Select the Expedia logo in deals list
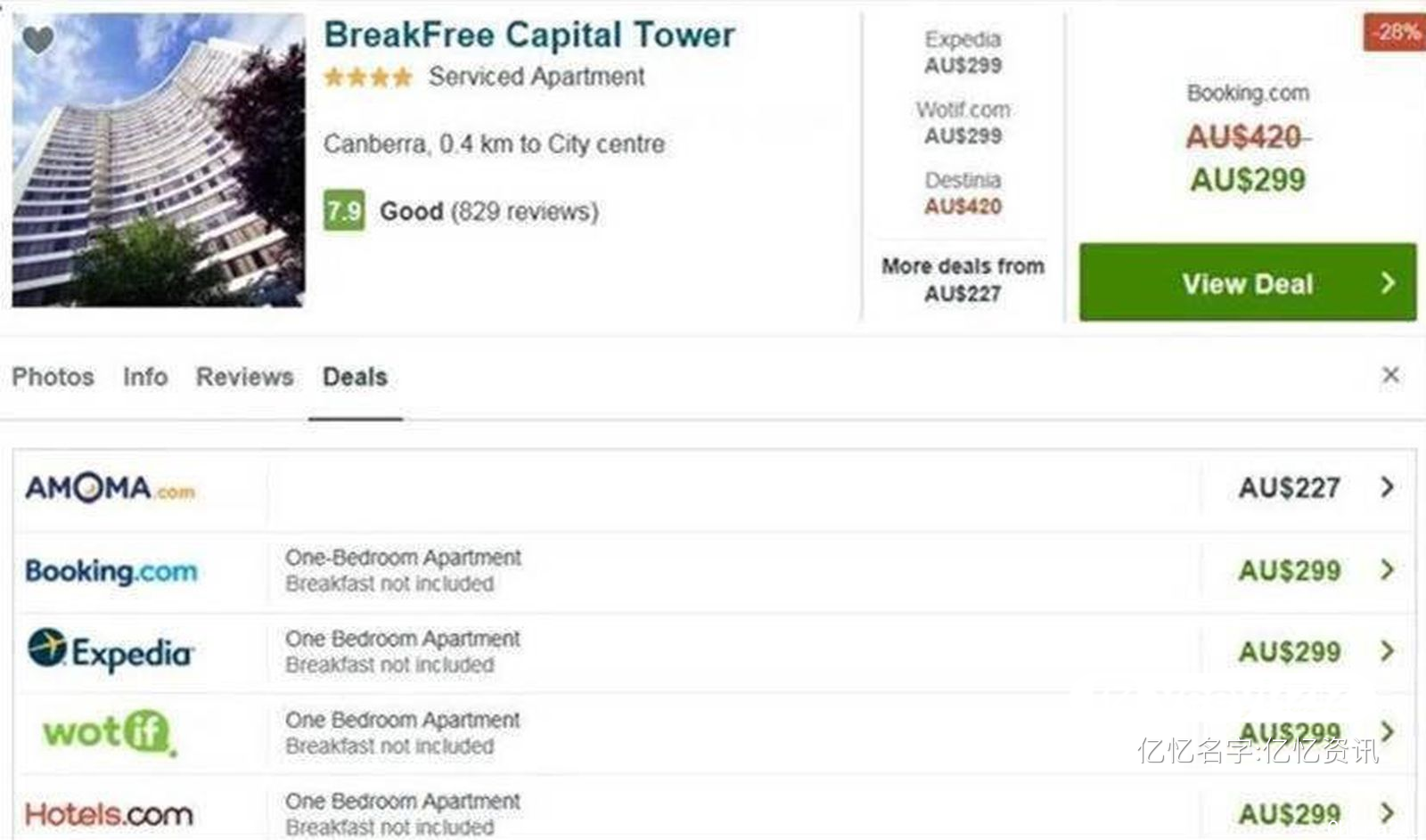The image size is (1426, 840). tap(111, 651)
